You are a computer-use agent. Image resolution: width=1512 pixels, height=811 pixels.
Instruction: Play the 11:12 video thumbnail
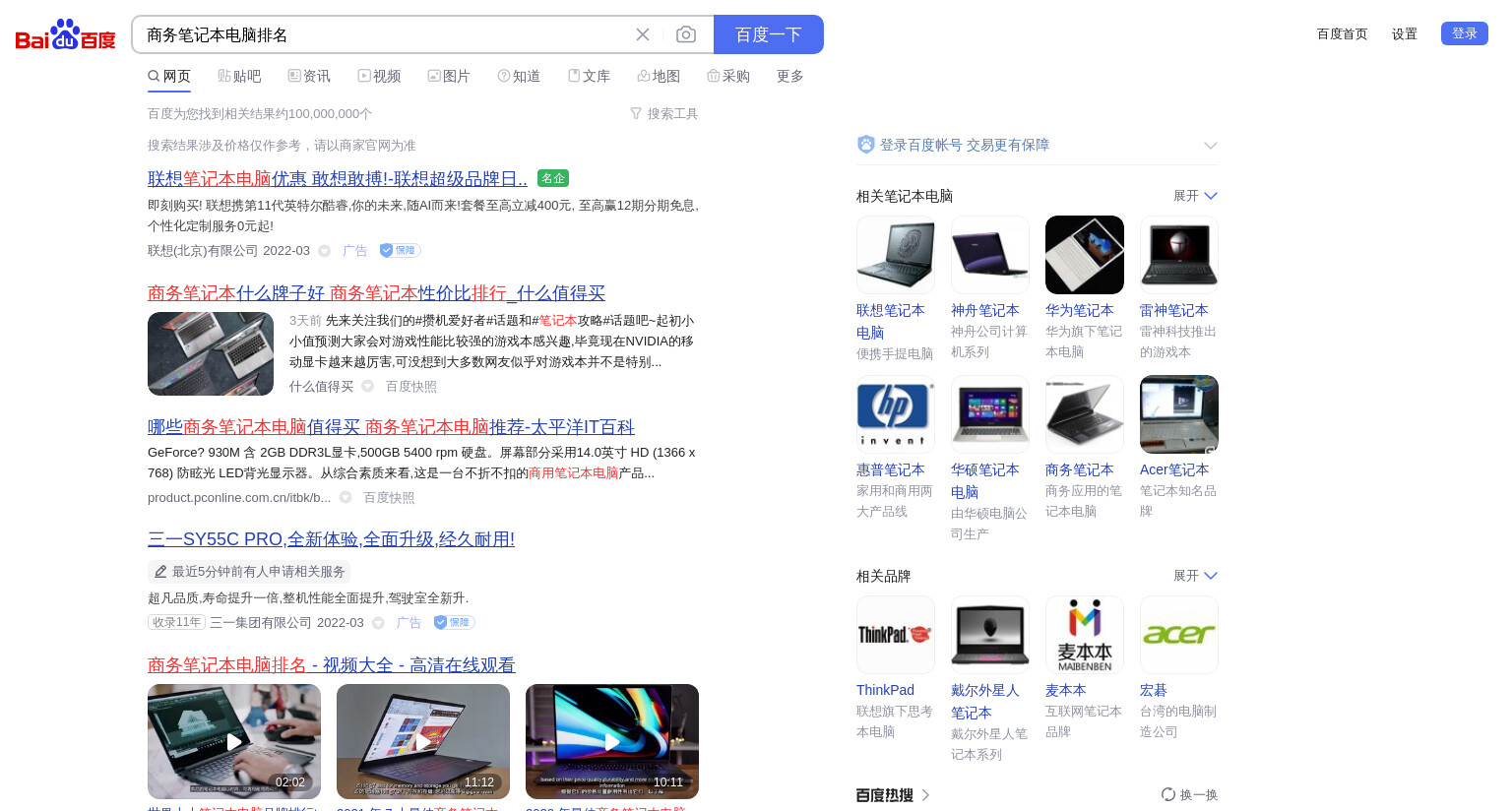point(423,741)
